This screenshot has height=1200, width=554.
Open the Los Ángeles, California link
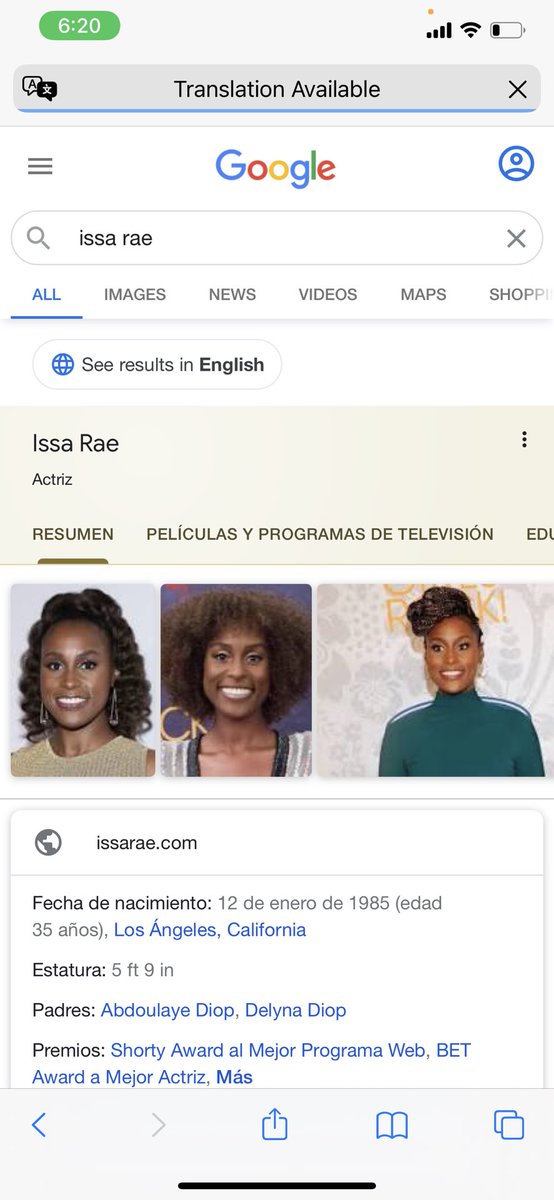pos(210,930)
